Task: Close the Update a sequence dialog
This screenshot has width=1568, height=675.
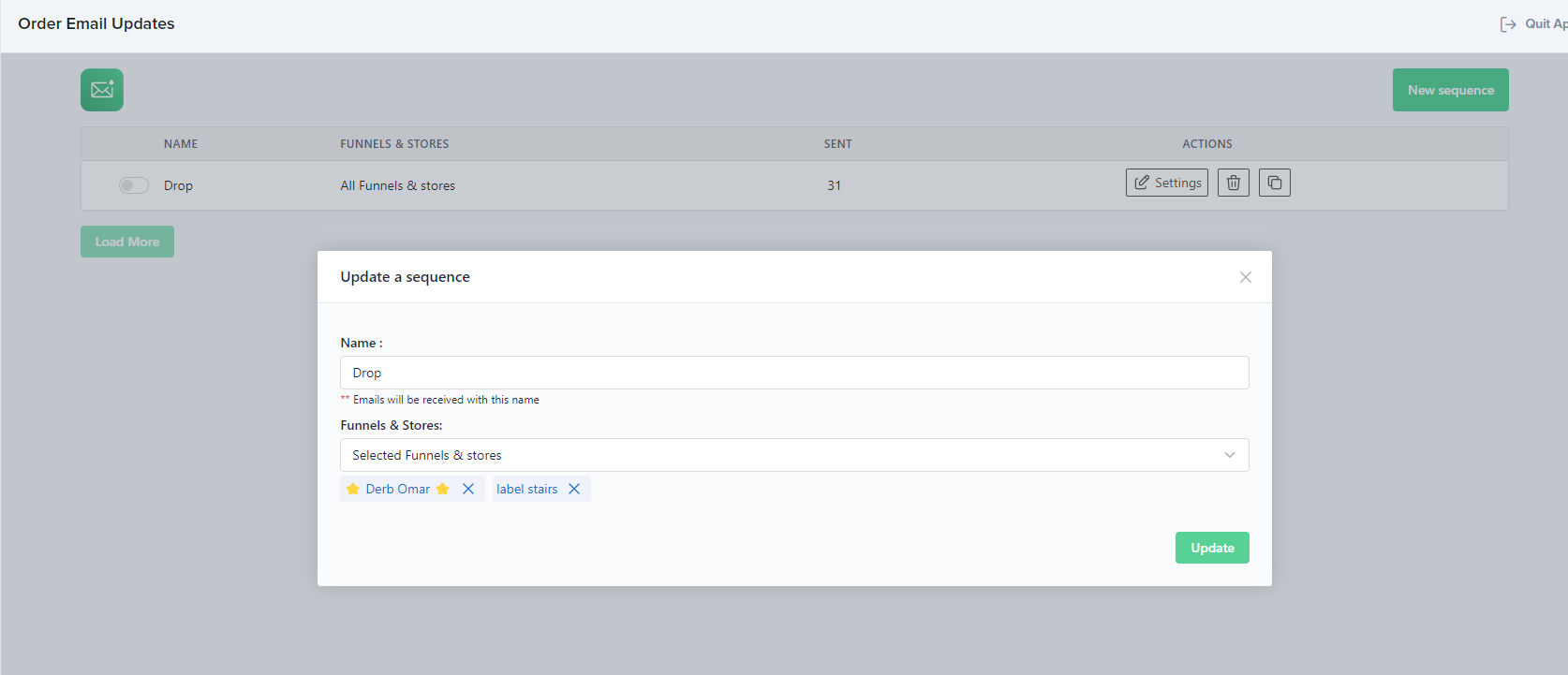Action: pyautogui.click(x=1246, y=277)
